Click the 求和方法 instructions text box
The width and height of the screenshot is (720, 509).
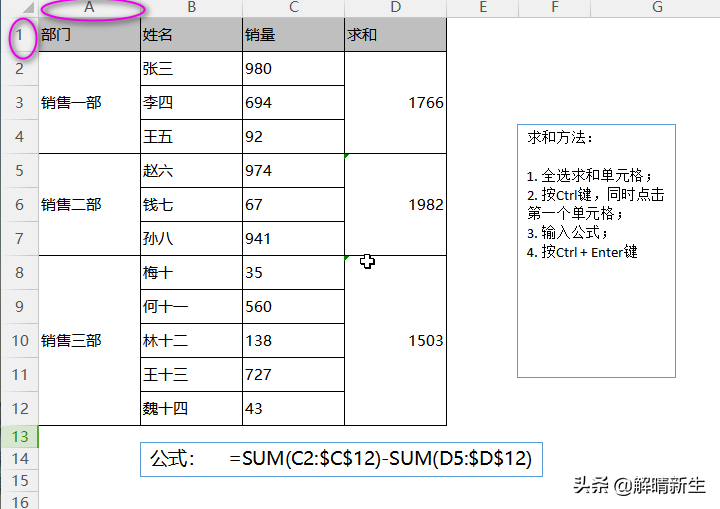tap(596, 251)
